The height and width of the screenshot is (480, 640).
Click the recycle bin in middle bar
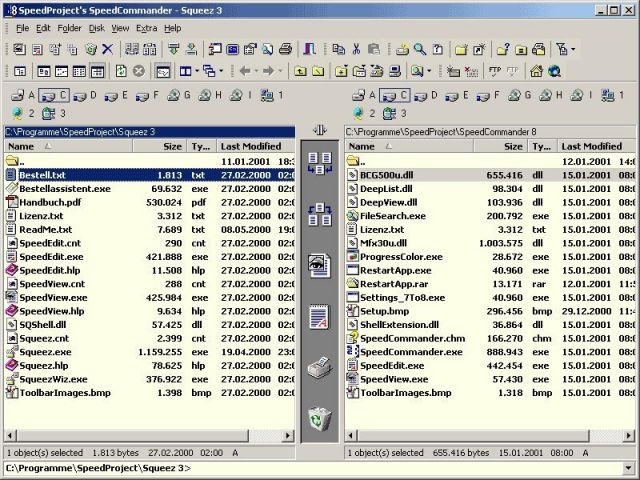click(x=320, y=419)
